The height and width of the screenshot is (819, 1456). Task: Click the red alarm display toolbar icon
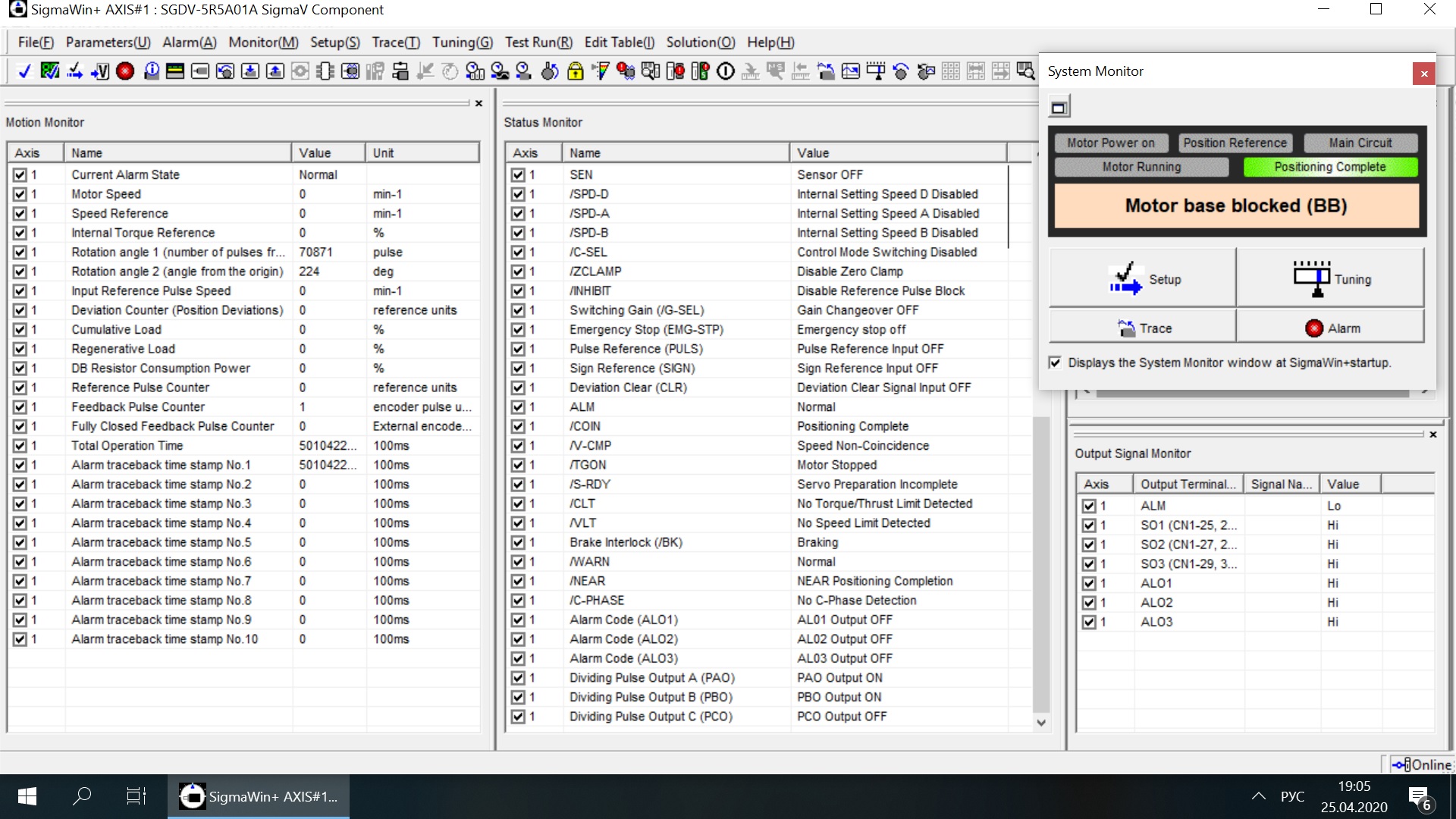point(126,71)
